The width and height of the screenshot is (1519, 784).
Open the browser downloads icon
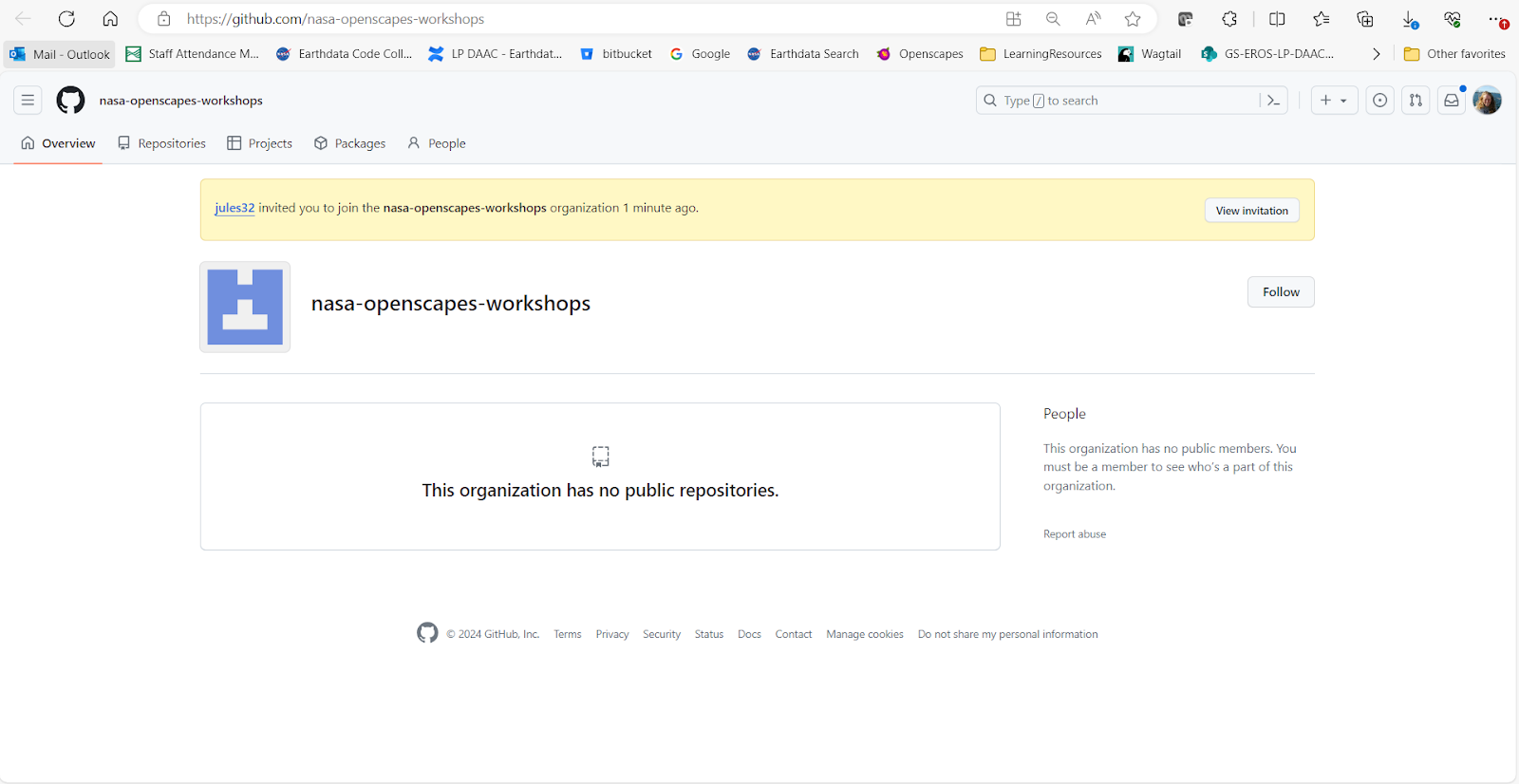pos(1410,19)
